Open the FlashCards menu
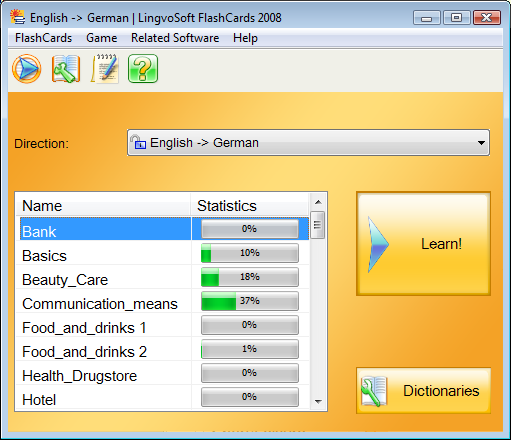511x440 pixels. [43, 38]
